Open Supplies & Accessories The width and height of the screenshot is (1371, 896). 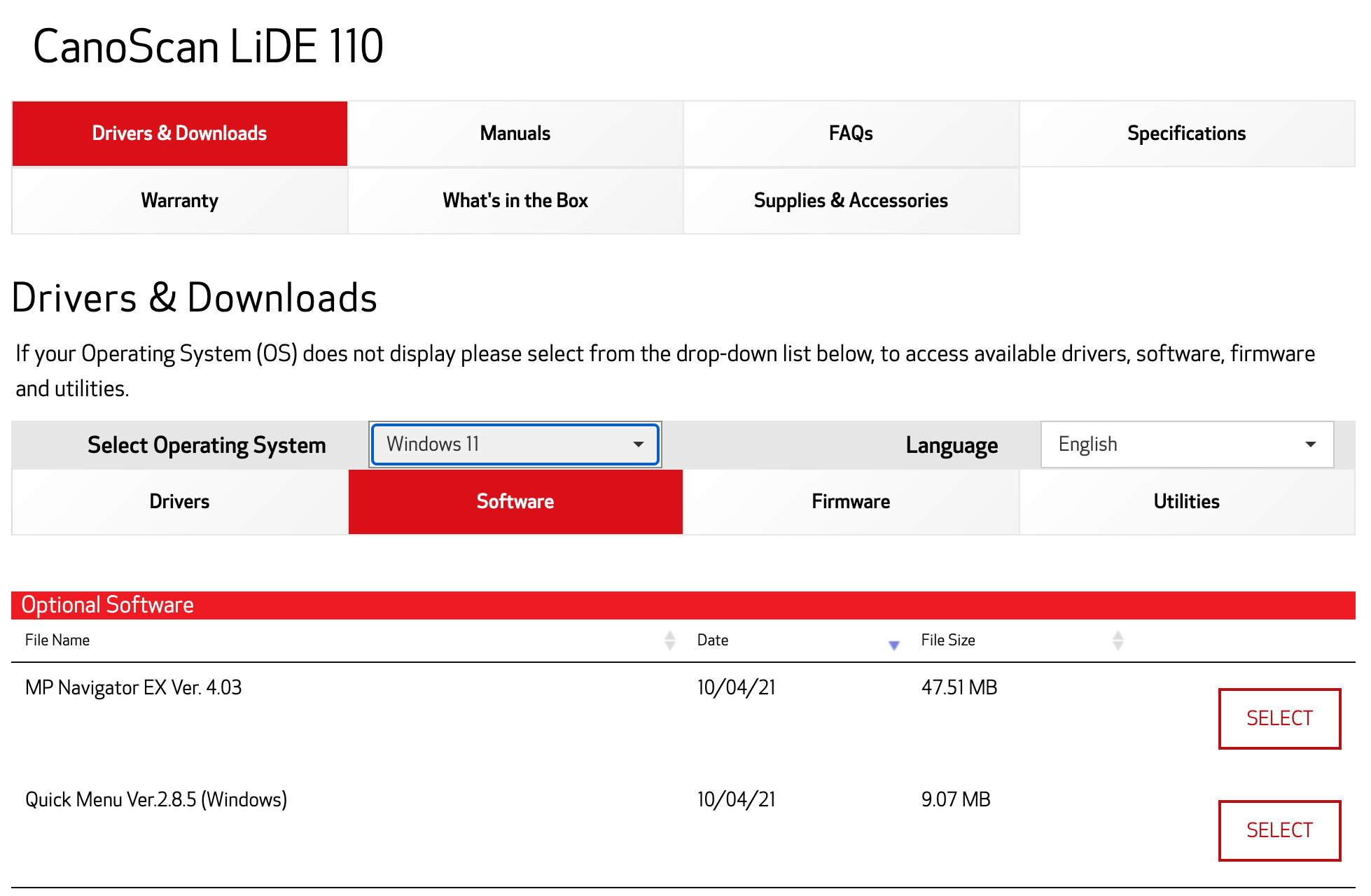click(850, 200)
